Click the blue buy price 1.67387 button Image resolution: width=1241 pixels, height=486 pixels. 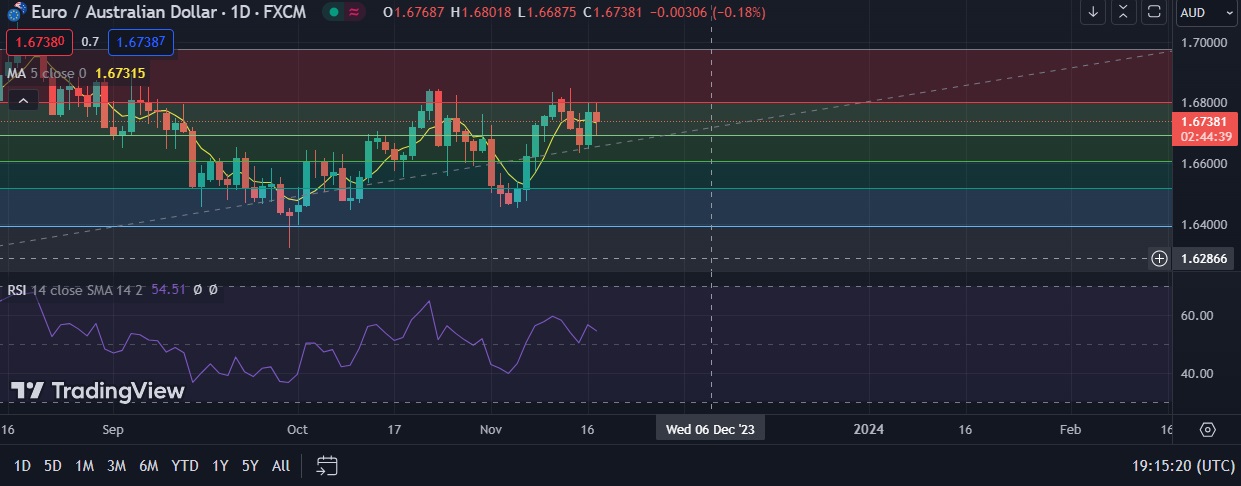[140, 42]
